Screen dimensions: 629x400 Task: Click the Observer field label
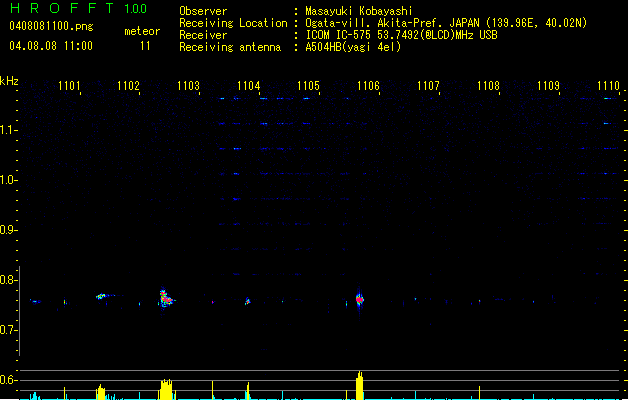pyautogui.click(x=203, y=11)
